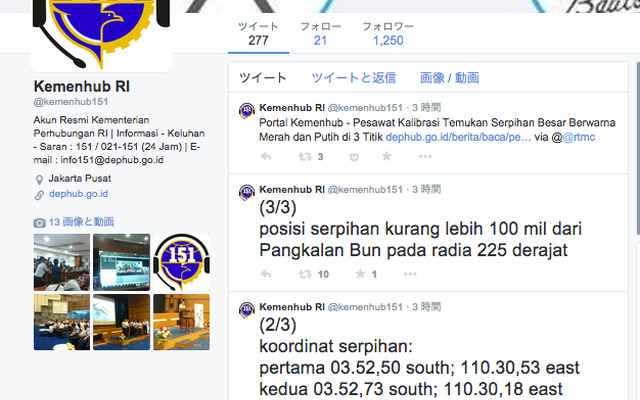This screenshot has height=400, width=640.
Task: Open dephub.go.id/berita/baca/pe… tweet link
Action: (x=458, y=137)
